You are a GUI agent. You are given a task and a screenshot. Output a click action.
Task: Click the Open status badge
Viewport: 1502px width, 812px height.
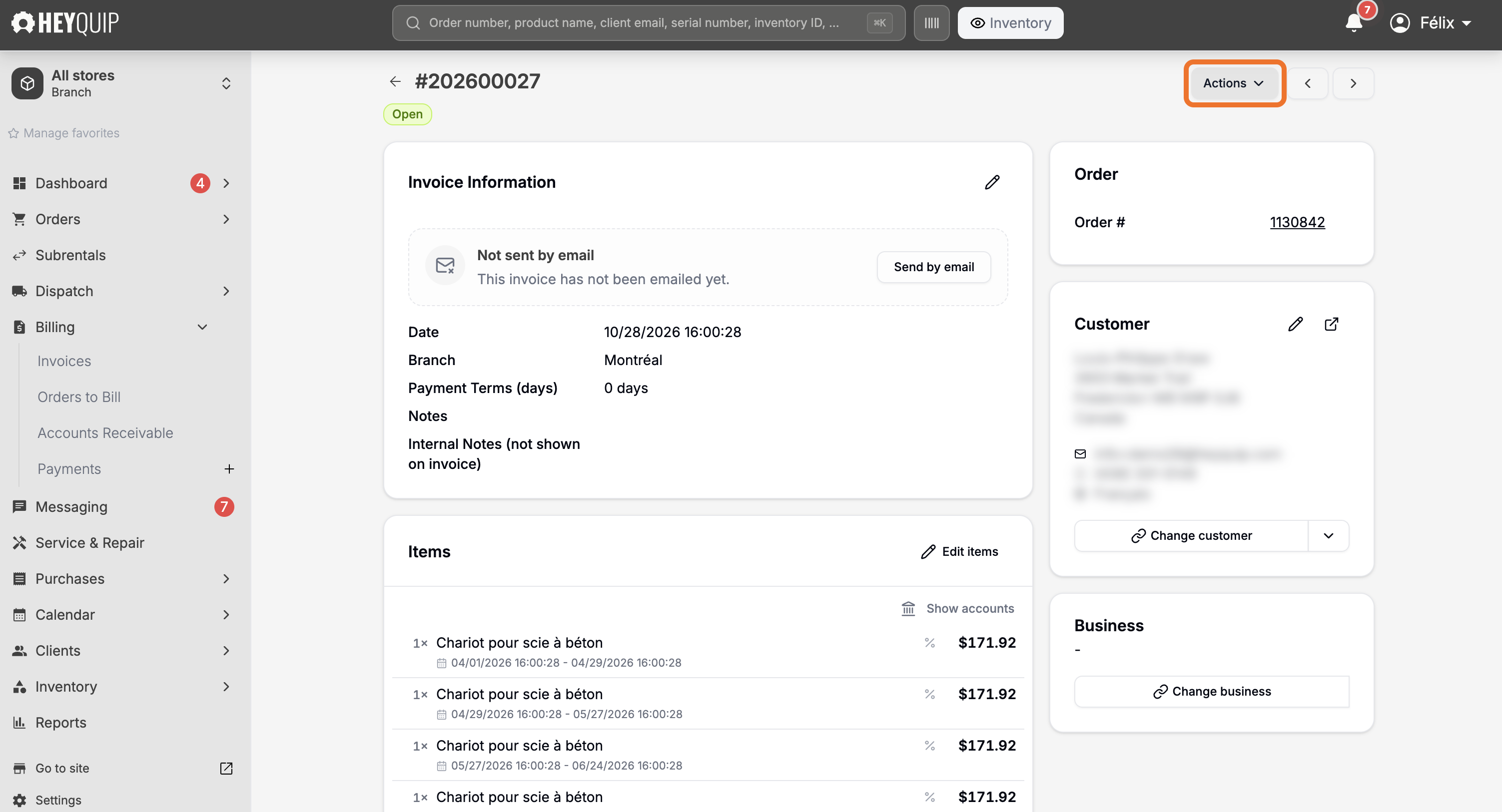click(x=407, y=114)
